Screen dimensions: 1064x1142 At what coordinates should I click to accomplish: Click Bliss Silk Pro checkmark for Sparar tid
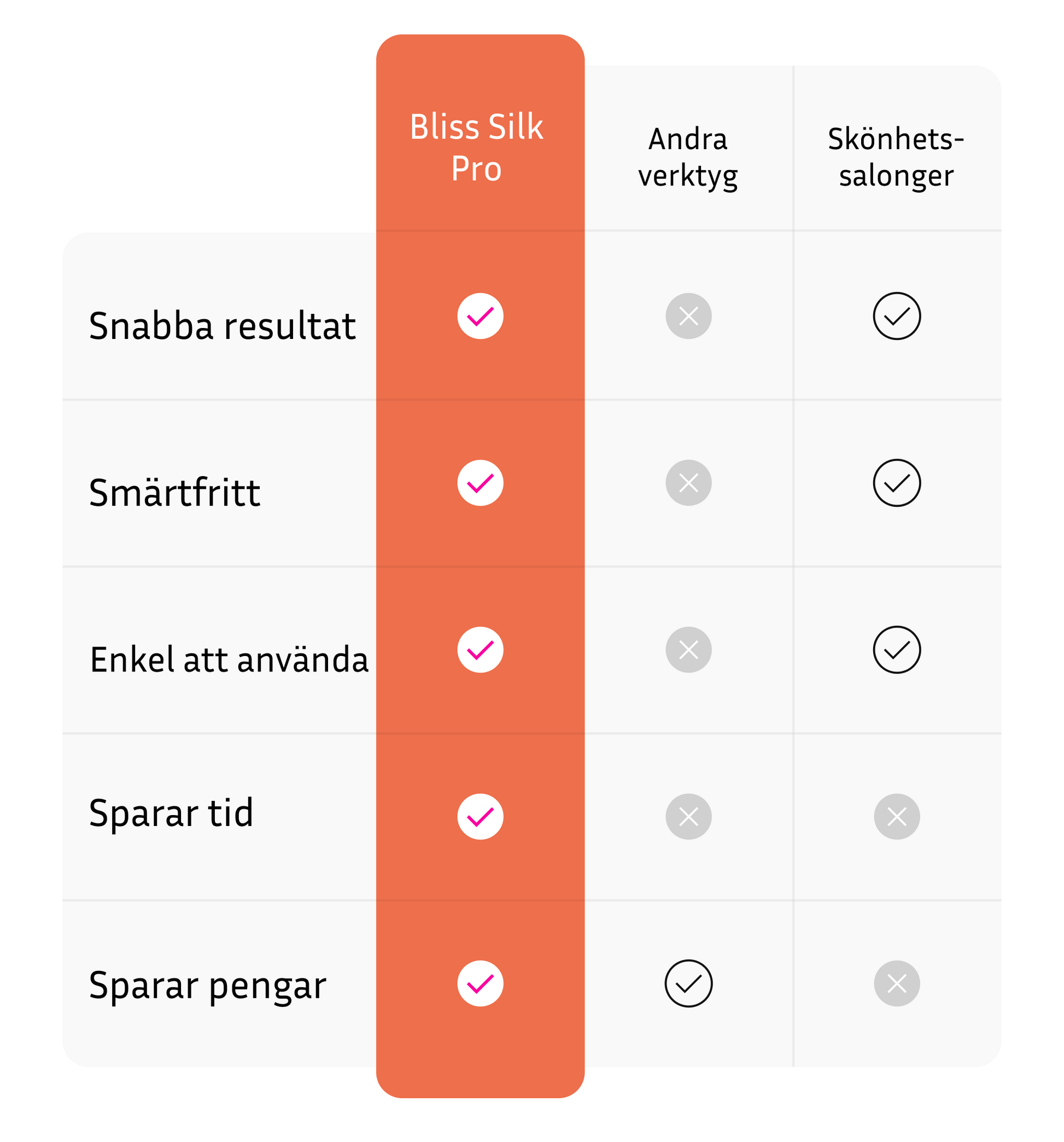coord(480,816)
